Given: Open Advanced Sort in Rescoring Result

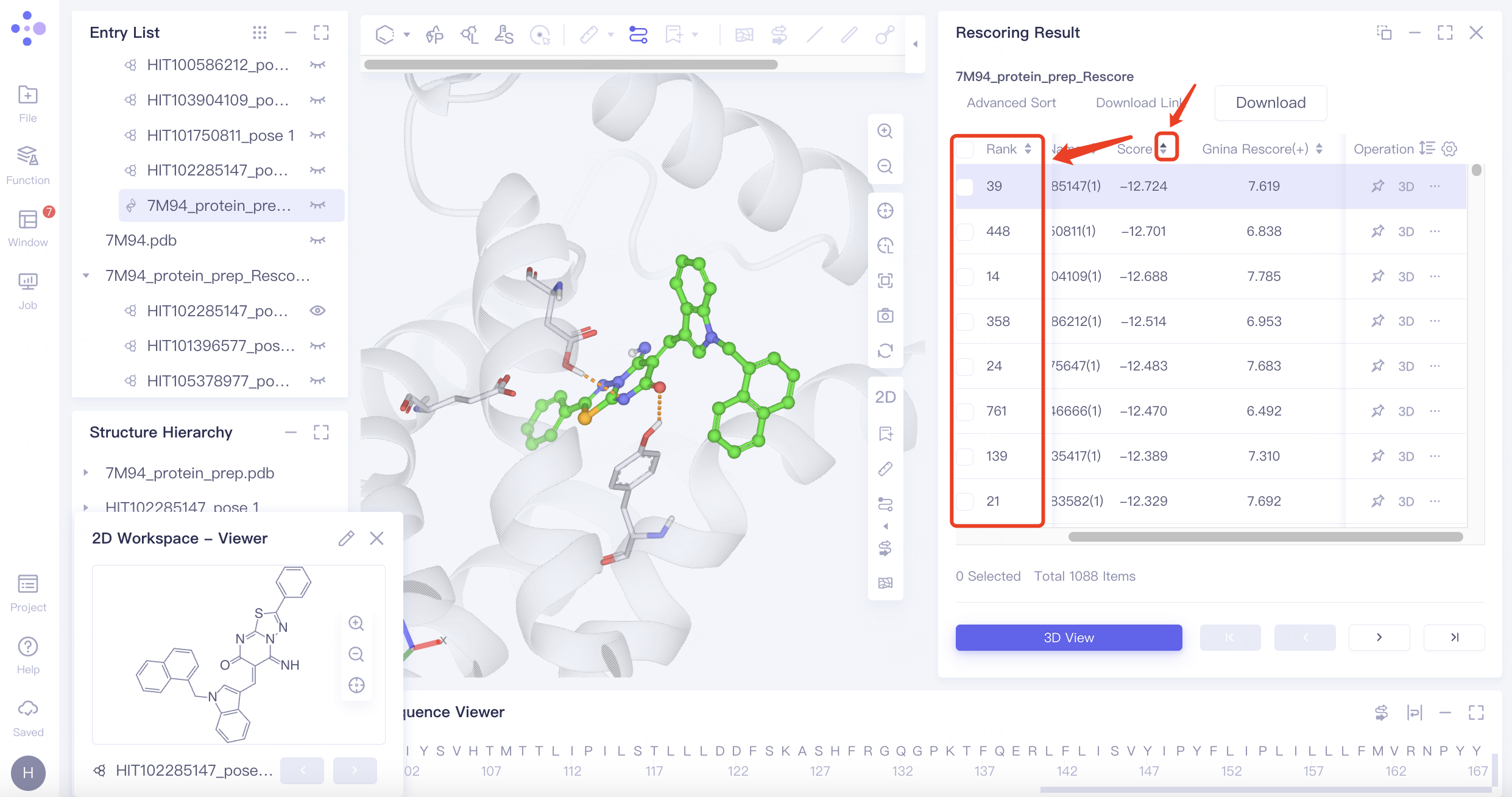Looking at the screenshot, I should tap(1011, 102).
